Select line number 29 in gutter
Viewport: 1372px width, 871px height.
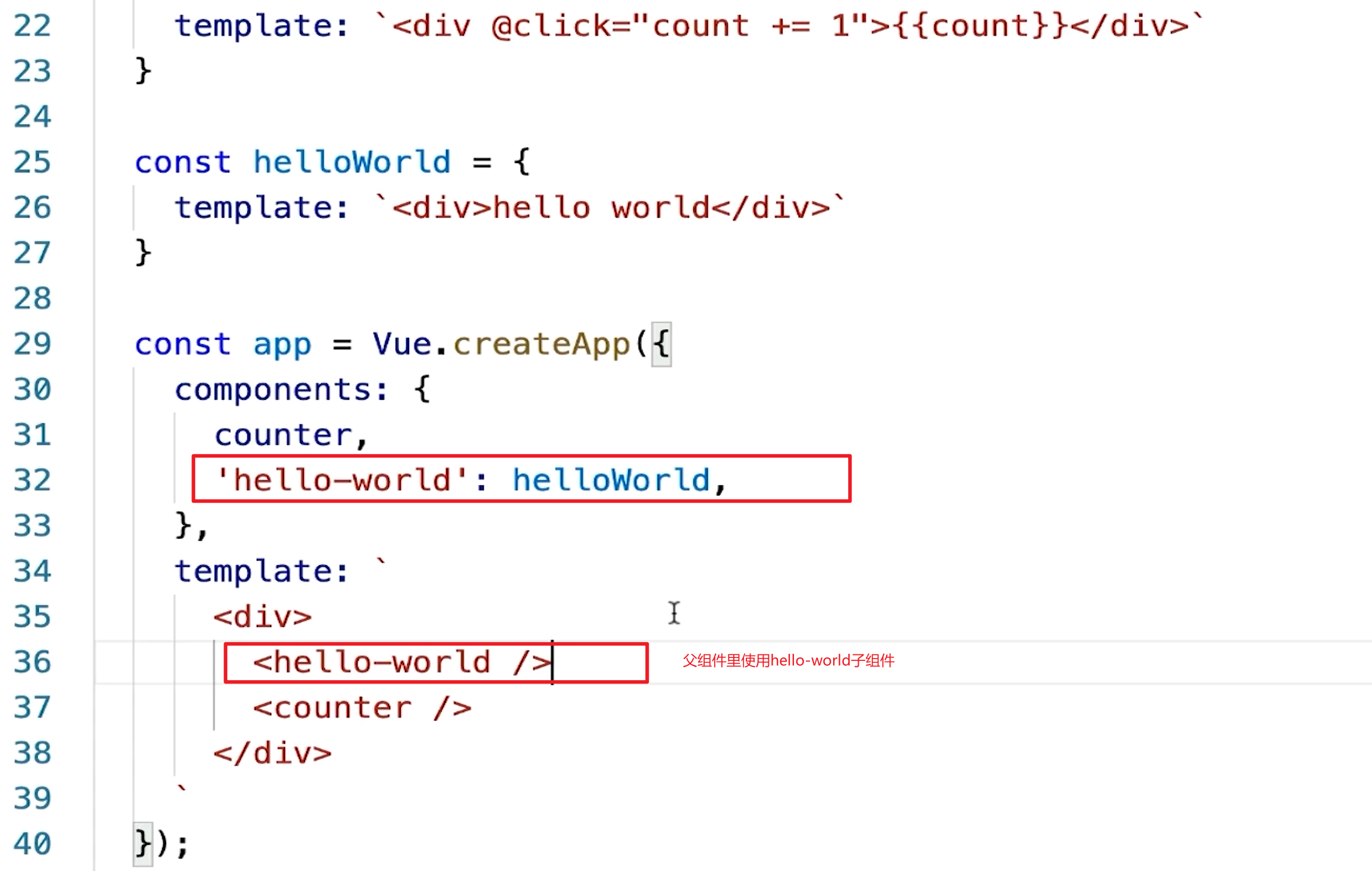pyautogui.click(x=32, y=344)
